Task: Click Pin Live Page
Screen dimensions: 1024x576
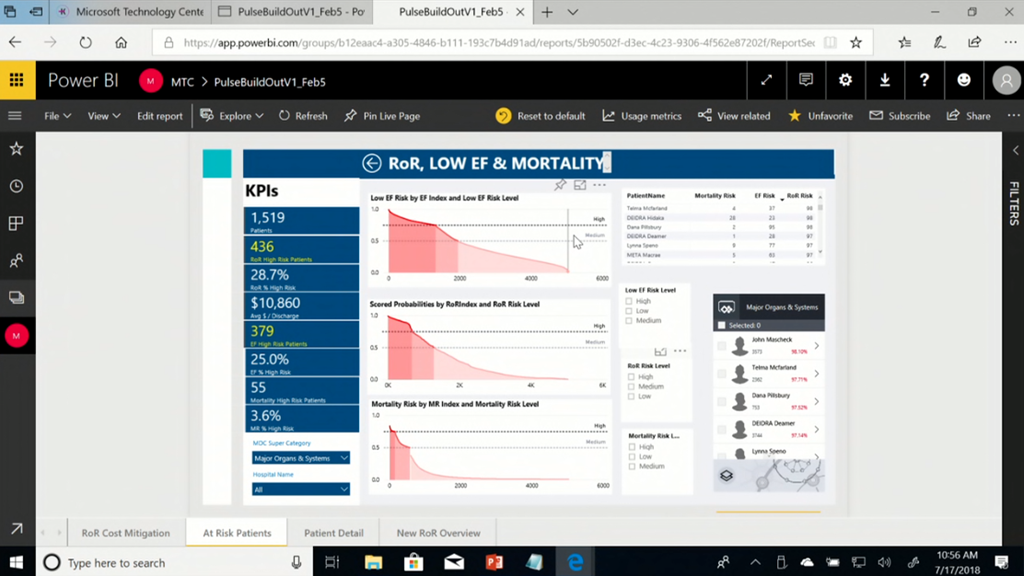Action: pos(382,116)
